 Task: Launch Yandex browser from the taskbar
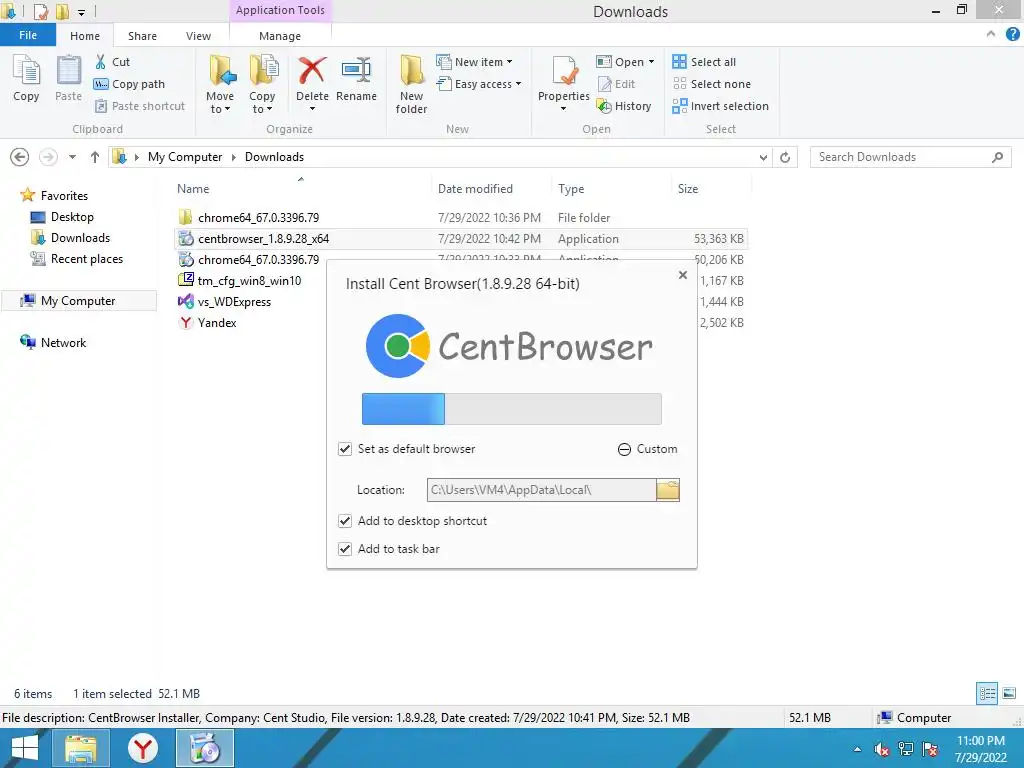tap(142, 748)
